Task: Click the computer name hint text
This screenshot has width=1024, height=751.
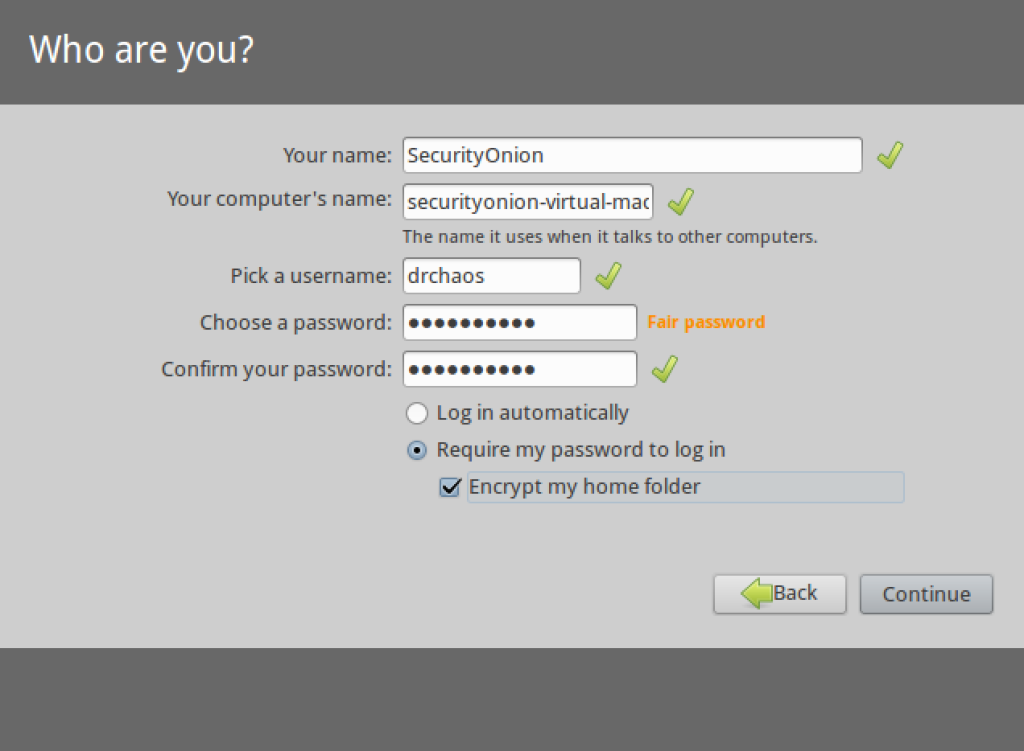Action: (610, 237)
